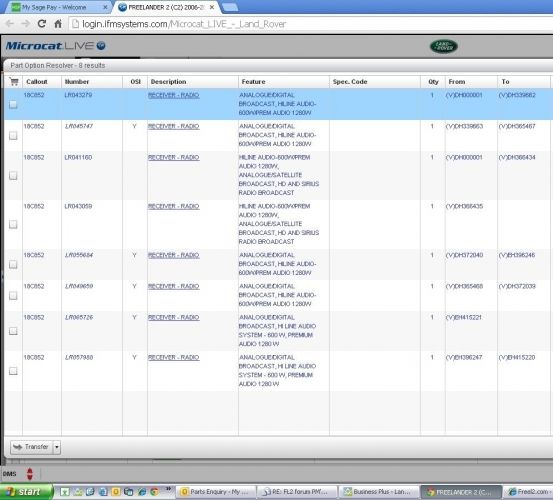Viewport: 553px width, 500px height.
Task: Sort by the Callout column header
Action: pyautogui.click(x=42, y=81)
